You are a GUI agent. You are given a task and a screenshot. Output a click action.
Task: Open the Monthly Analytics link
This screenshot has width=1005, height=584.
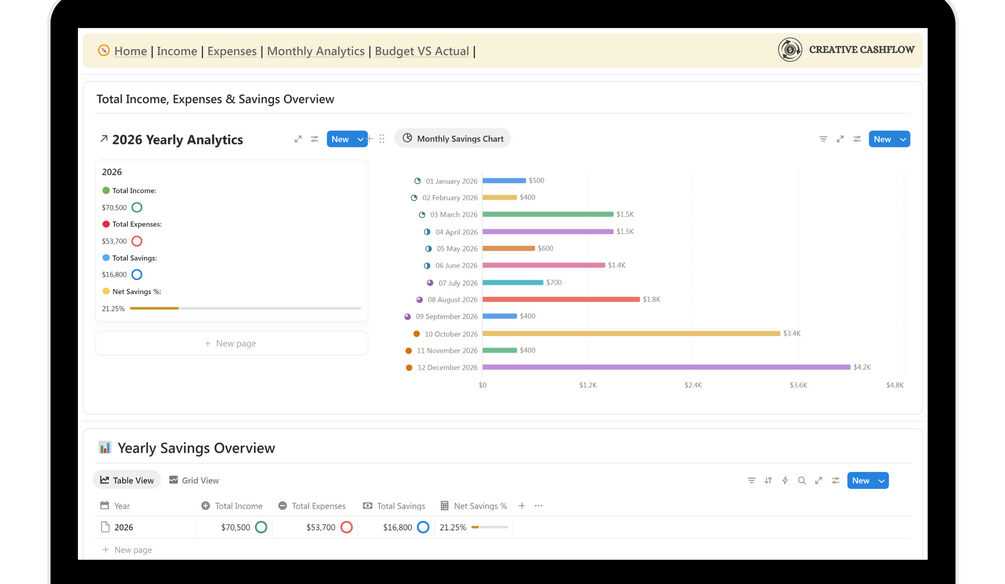[x=315, y=51]
